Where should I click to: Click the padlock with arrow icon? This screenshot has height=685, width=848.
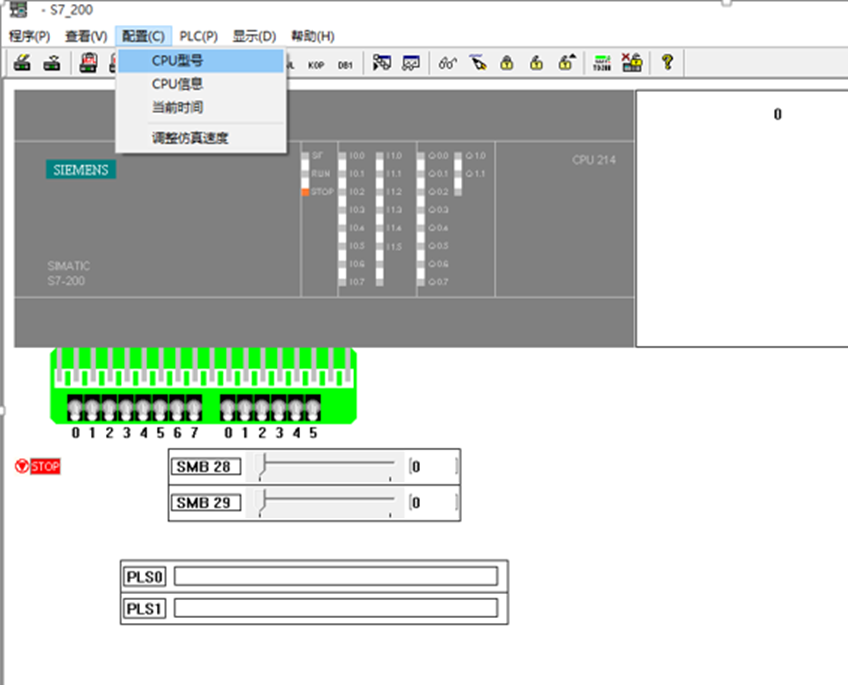point(566,63)
